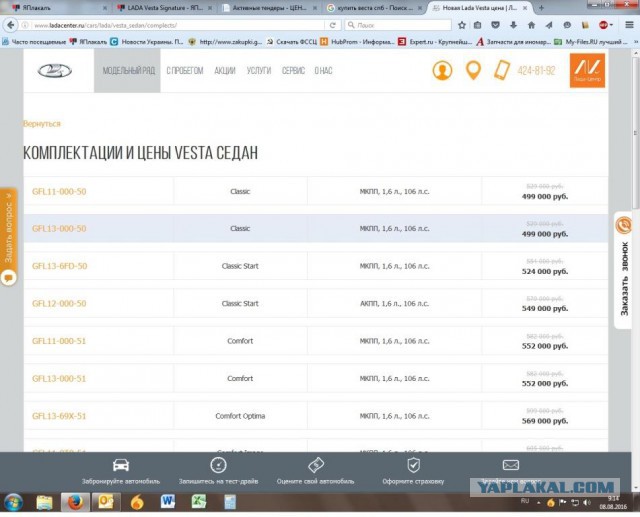Open Excel from the taskbar

[x=199, y=502]
